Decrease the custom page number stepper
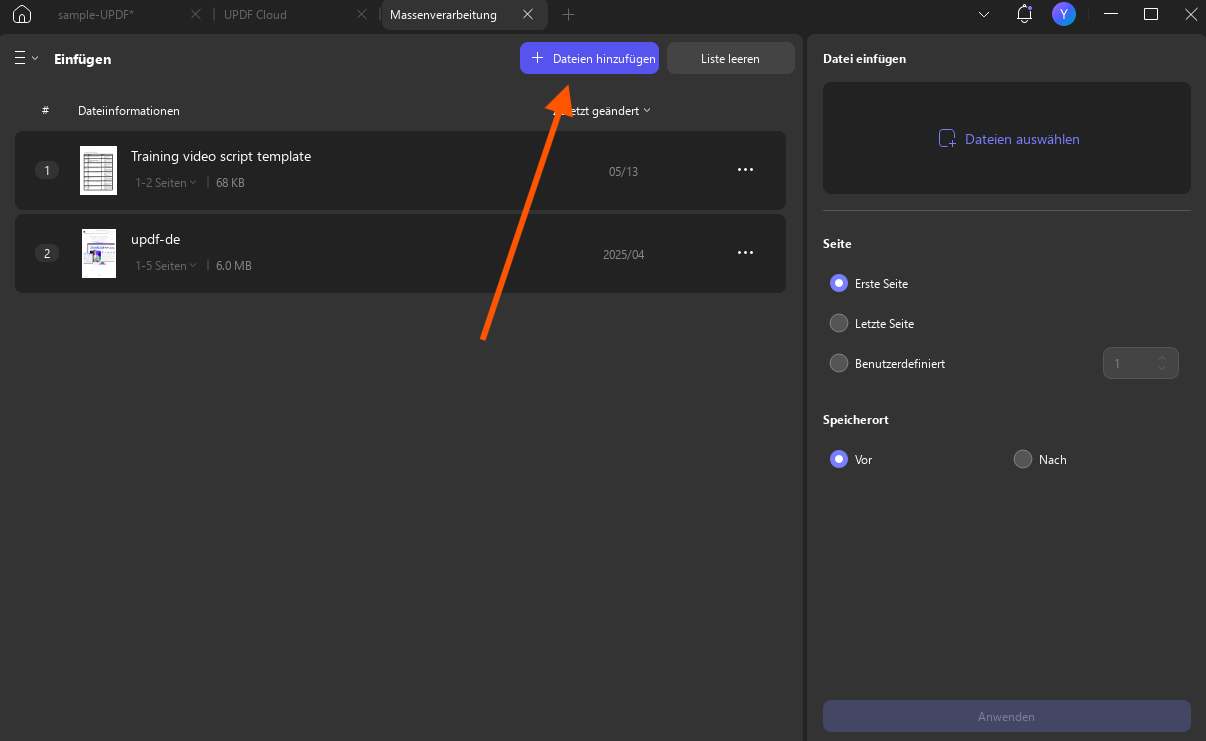Viewport: 1206px width, 741px height. tap(1162, 369)
